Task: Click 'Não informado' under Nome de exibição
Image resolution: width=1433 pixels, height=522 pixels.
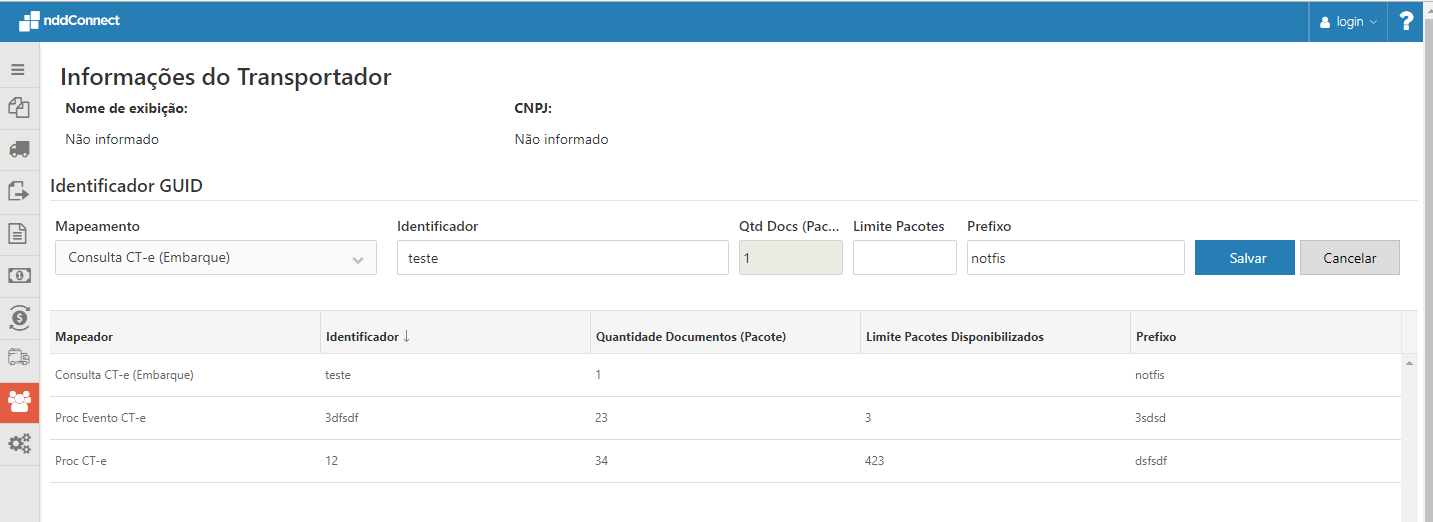Action: (112, 139)
